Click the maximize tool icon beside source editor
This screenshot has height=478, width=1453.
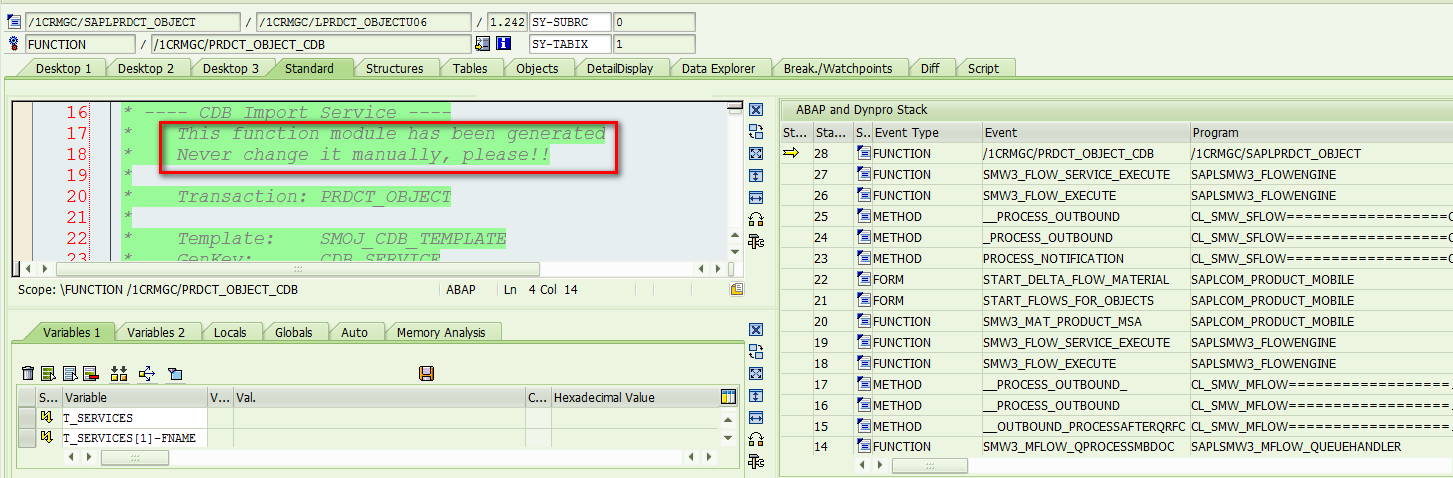click(756, 153)
